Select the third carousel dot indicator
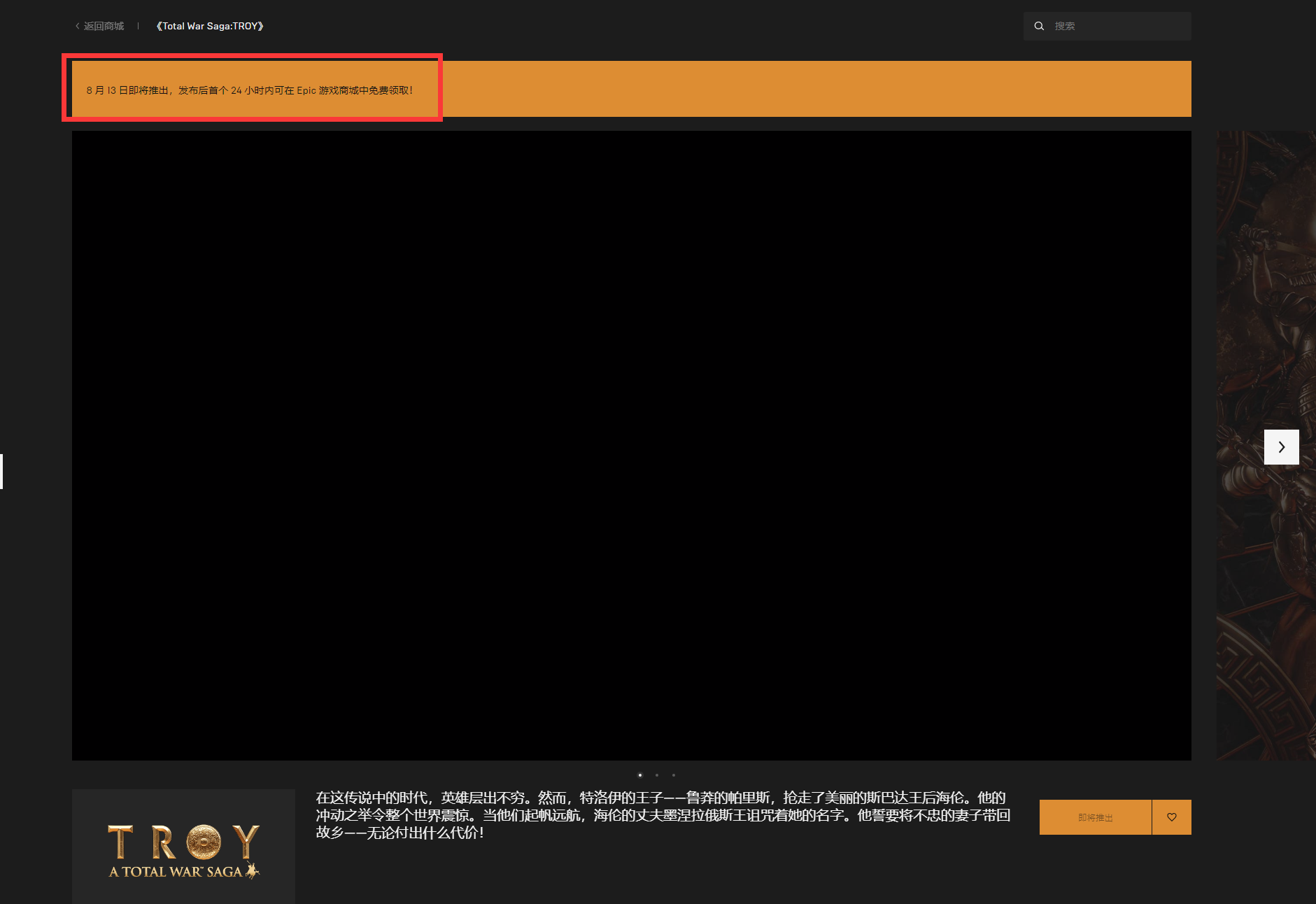Screen dimensions: 1316x904 [674, 775]
